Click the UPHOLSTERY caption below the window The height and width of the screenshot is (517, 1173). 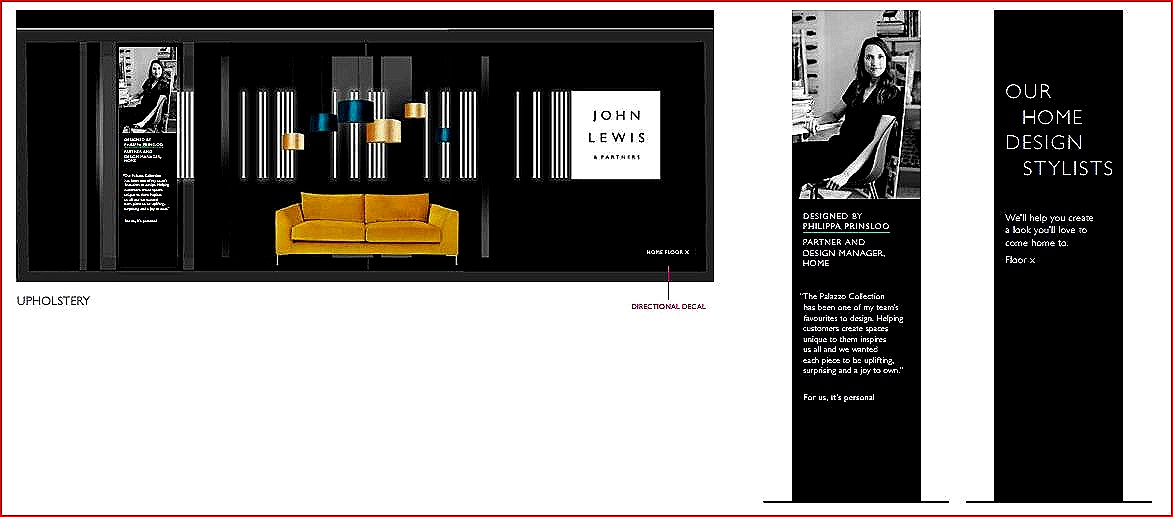click(x=53, y=301)
